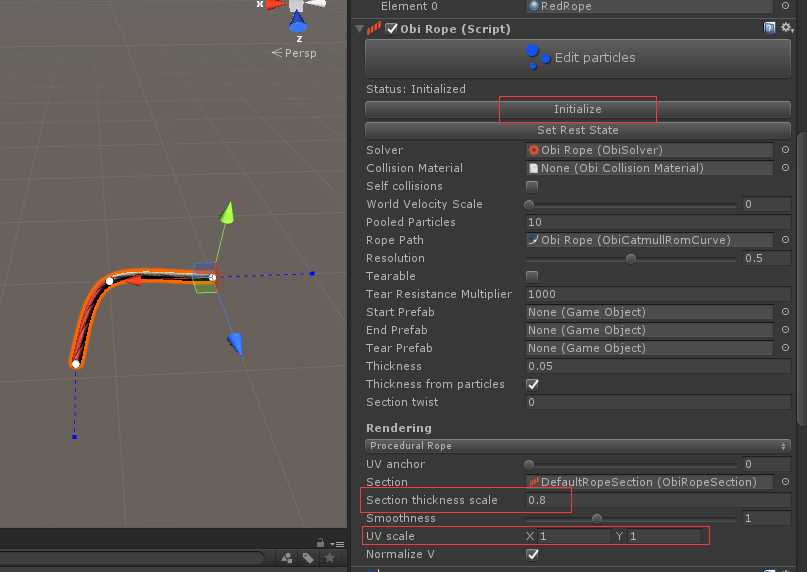807x572 pixels.
Task: Click the Edit particles button
Action: pos(577,58)
